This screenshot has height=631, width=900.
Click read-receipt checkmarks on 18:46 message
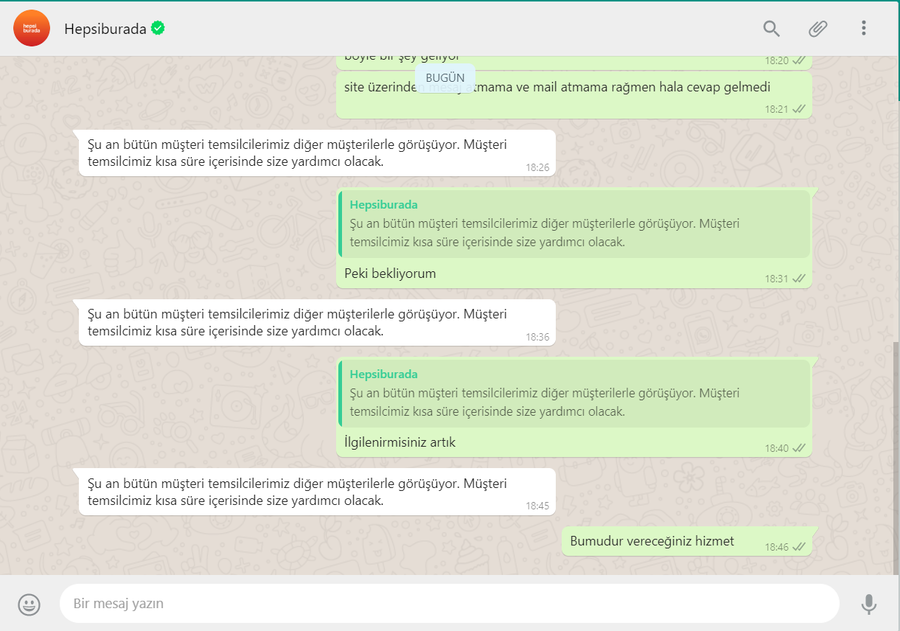click(x=798, y=547)
